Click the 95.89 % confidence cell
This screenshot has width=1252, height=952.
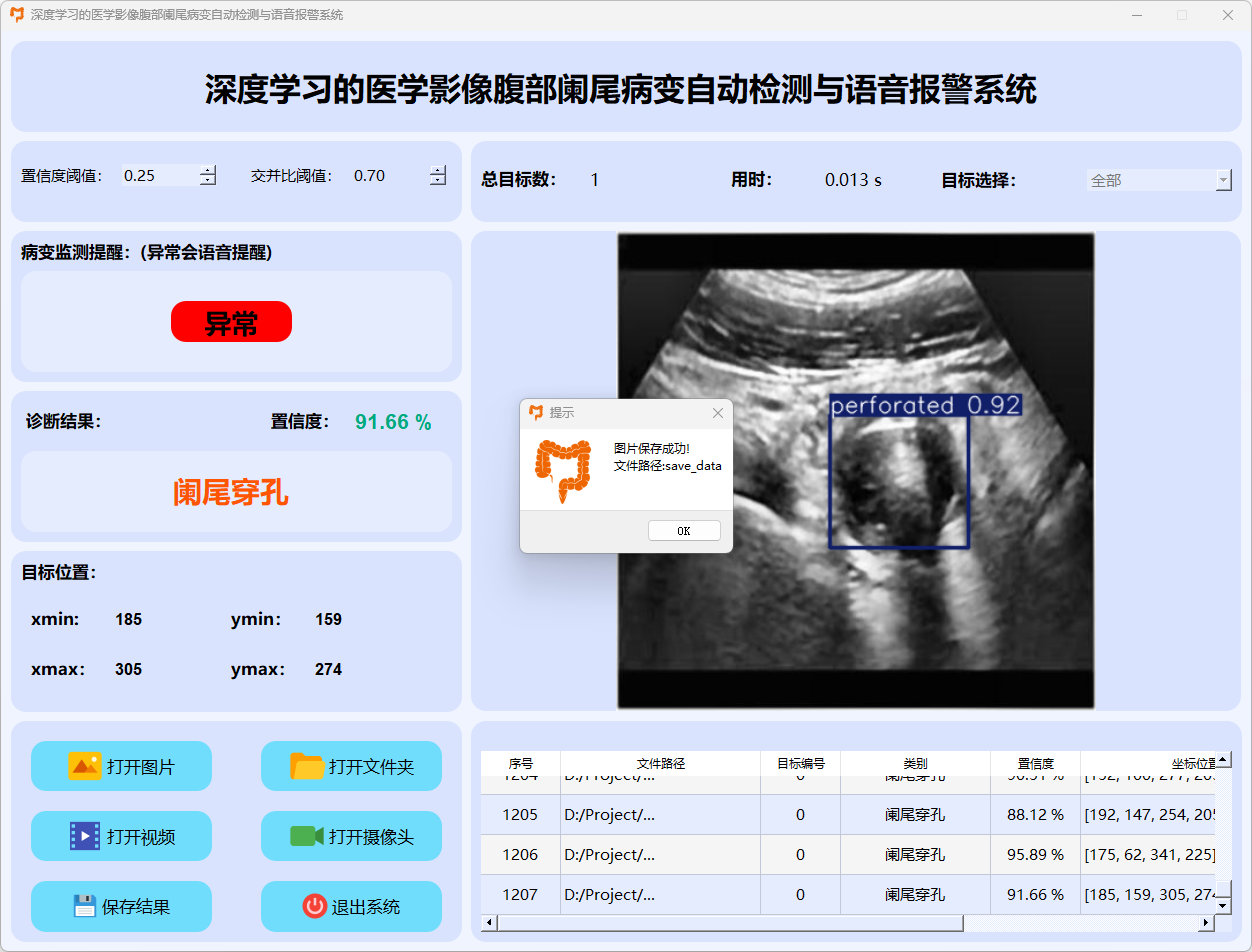tap(1035, 855)
